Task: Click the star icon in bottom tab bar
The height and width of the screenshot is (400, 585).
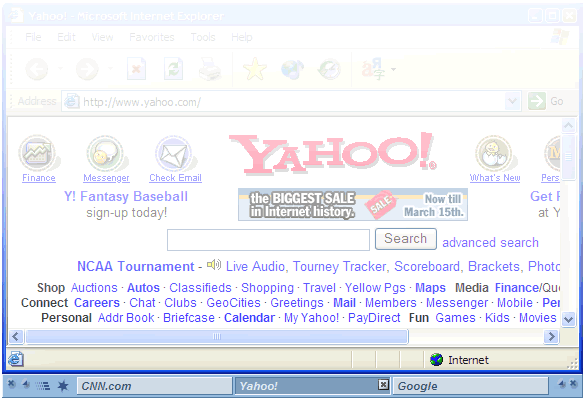Action: (63, 385)
